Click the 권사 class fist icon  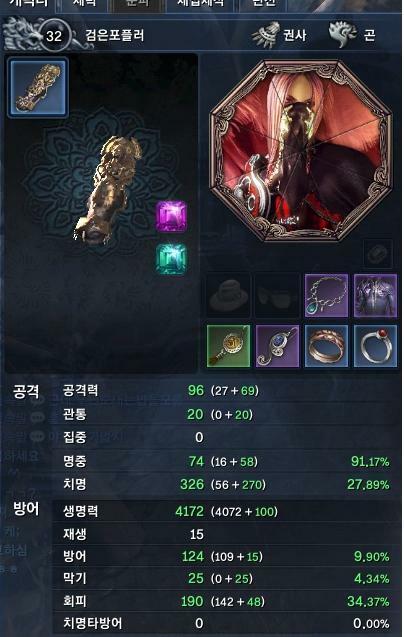tap(266, 35)
